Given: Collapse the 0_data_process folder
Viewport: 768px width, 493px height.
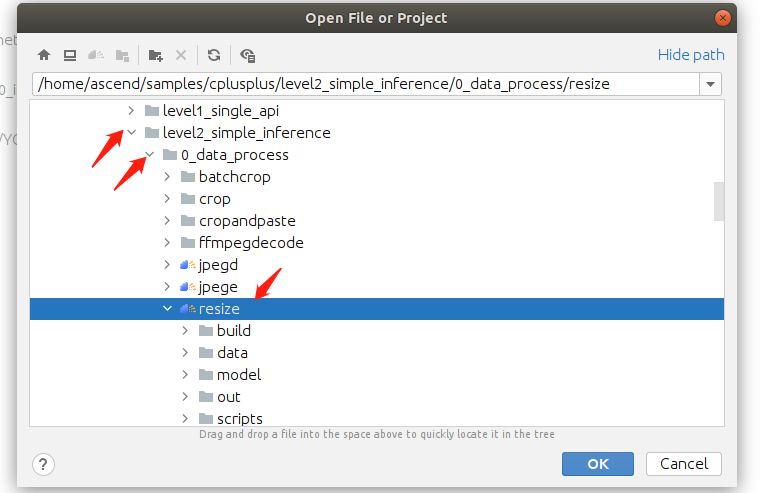Looking at the screenshot, I should tap(149, 155).
